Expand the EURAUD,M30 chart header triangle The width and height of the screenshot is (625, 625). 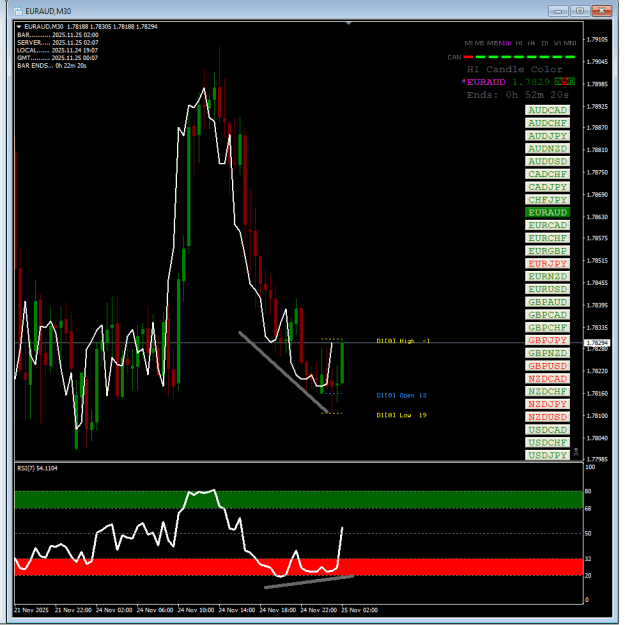click(19, 27)
